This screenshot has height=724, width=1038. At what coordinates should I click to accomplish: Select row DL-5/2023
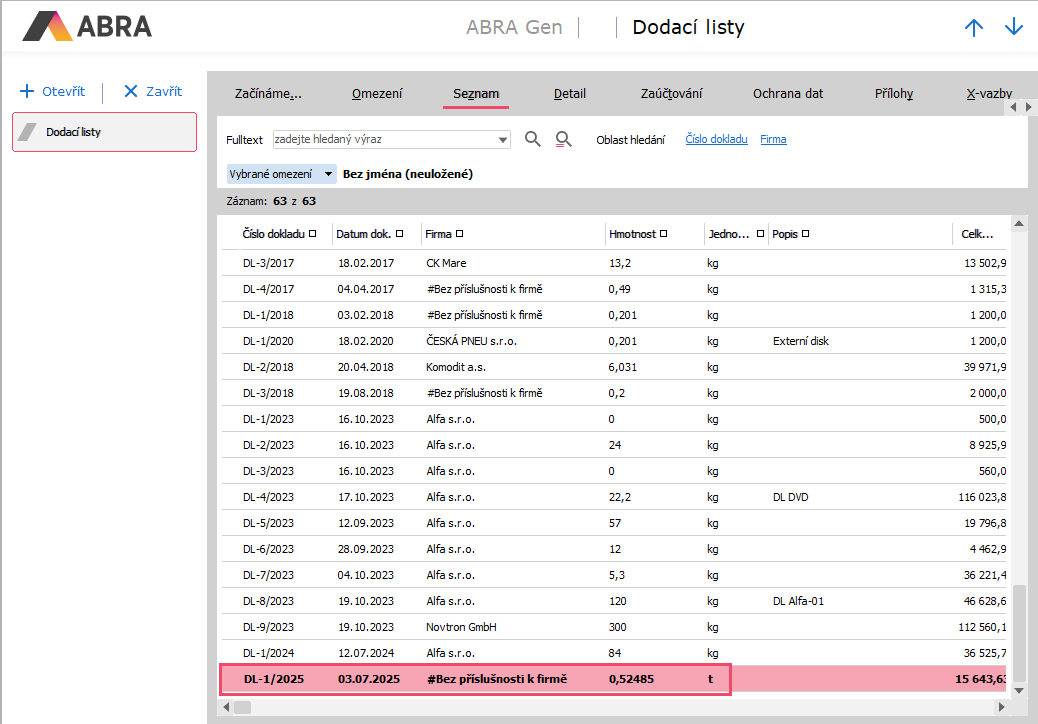coord(614,523)
